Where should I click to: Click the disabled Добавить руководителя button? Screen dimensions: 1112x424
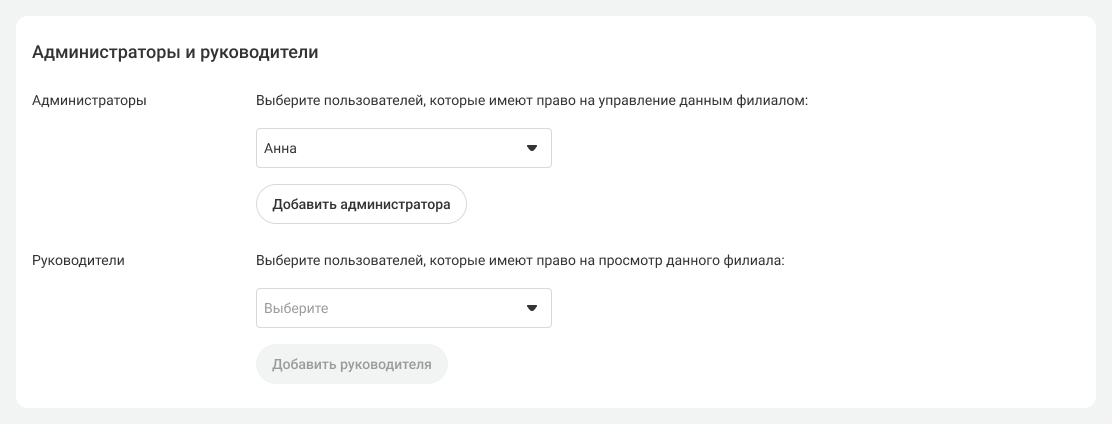point(351,364)
